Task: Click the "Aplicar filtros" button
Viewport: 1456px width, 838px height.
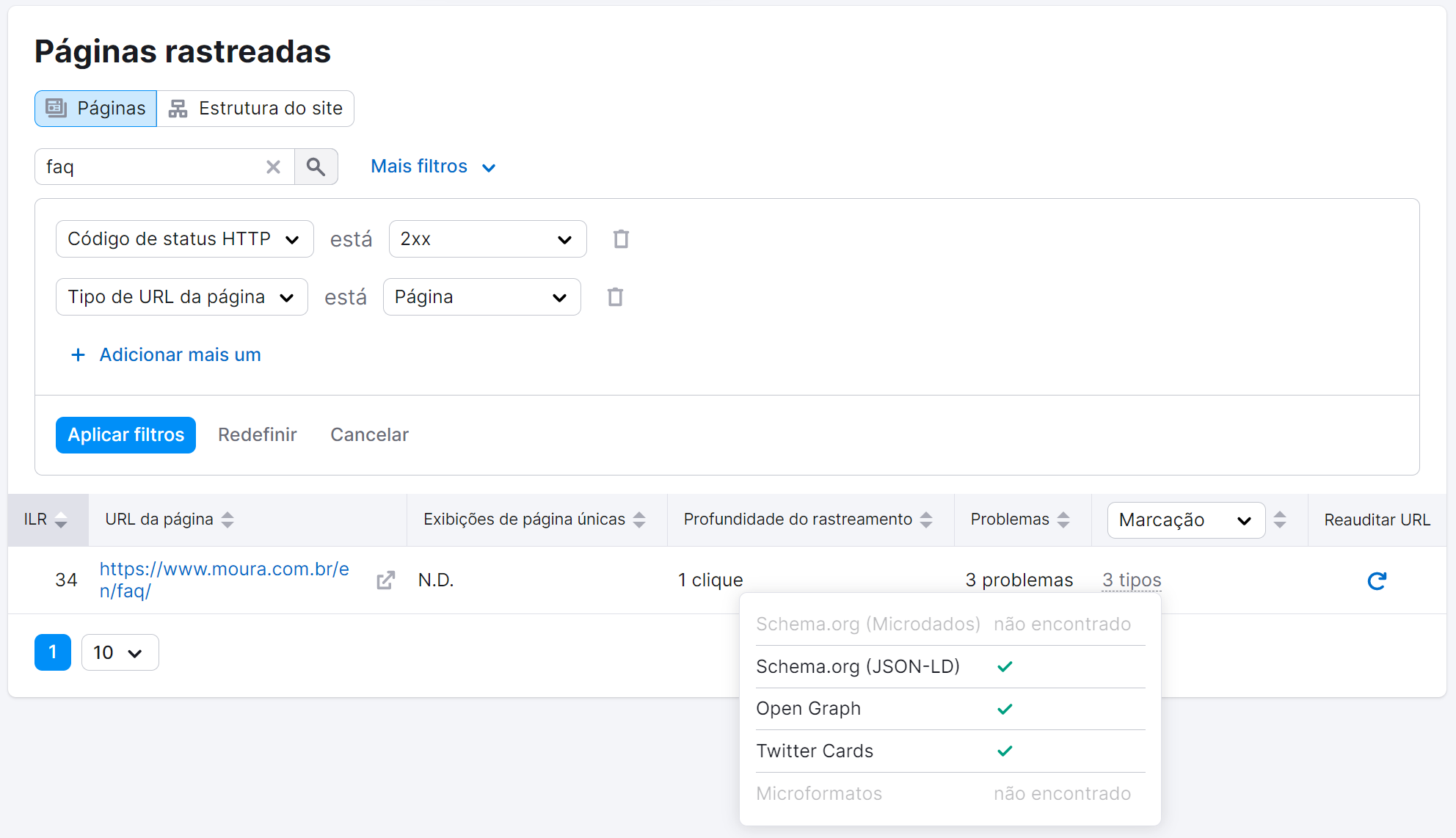Action: (x=125, y=434)
